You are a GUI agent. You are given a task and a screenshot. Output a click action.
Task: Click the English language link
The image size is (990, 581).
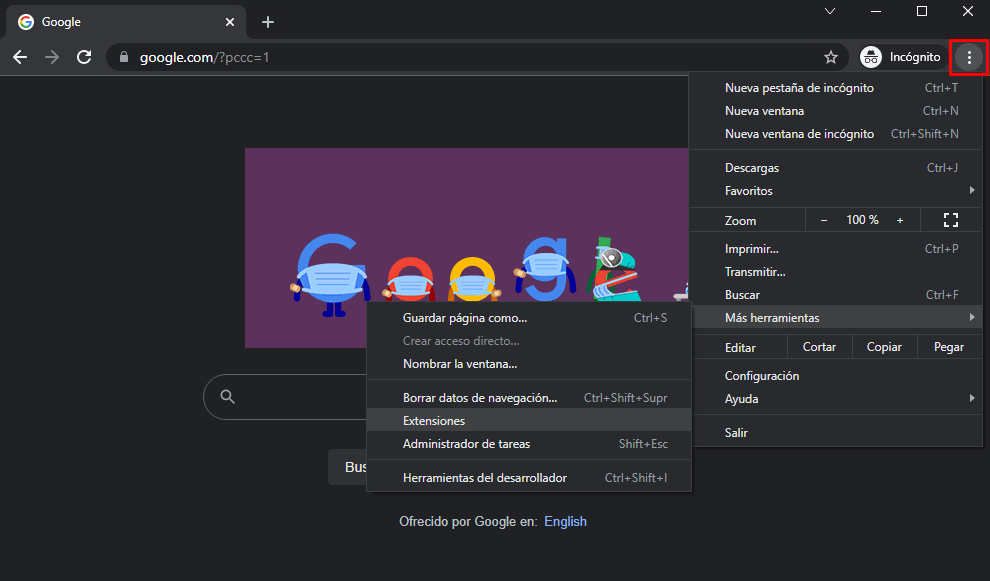coord(565,521)
